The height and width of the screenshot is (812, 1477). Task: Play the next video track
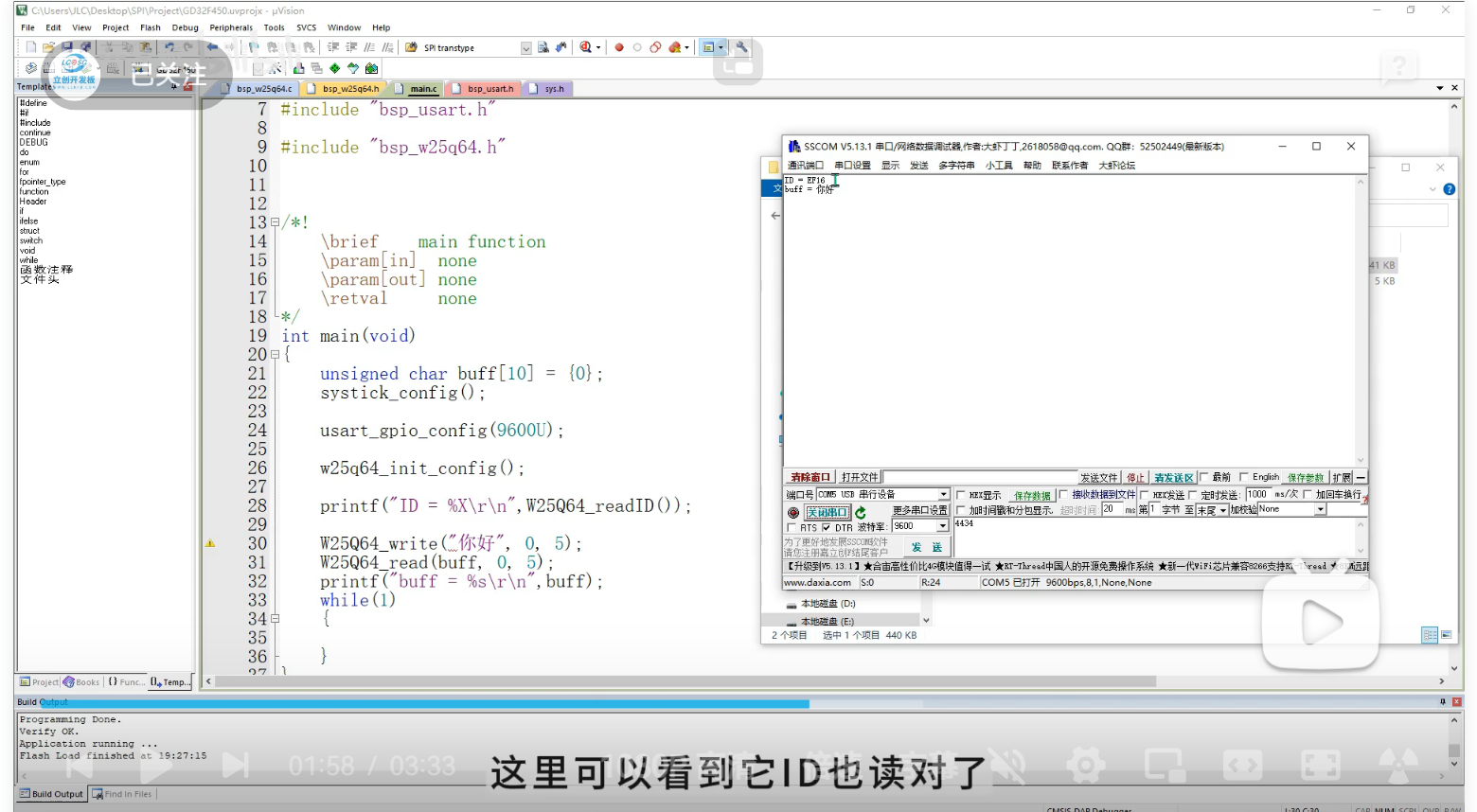click(235, 765)
